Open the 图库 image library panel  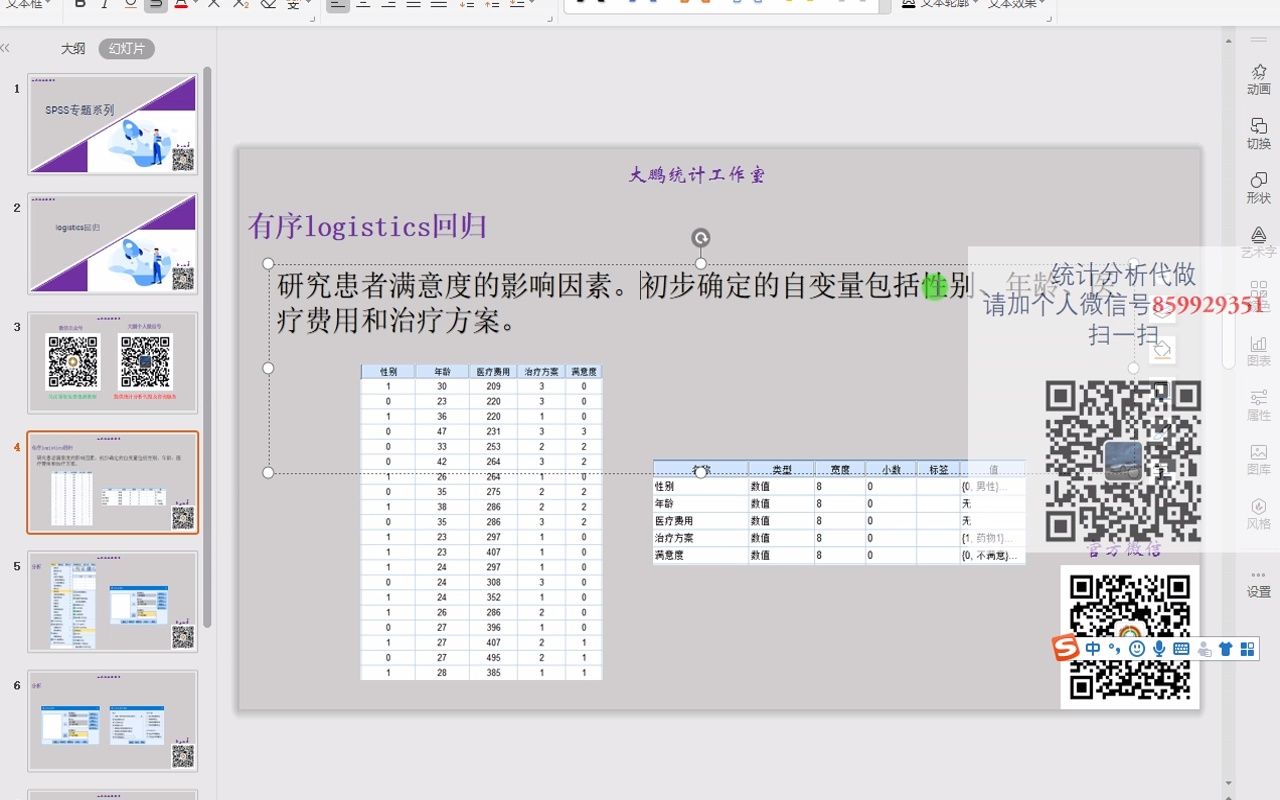[x=1258, y=459]
